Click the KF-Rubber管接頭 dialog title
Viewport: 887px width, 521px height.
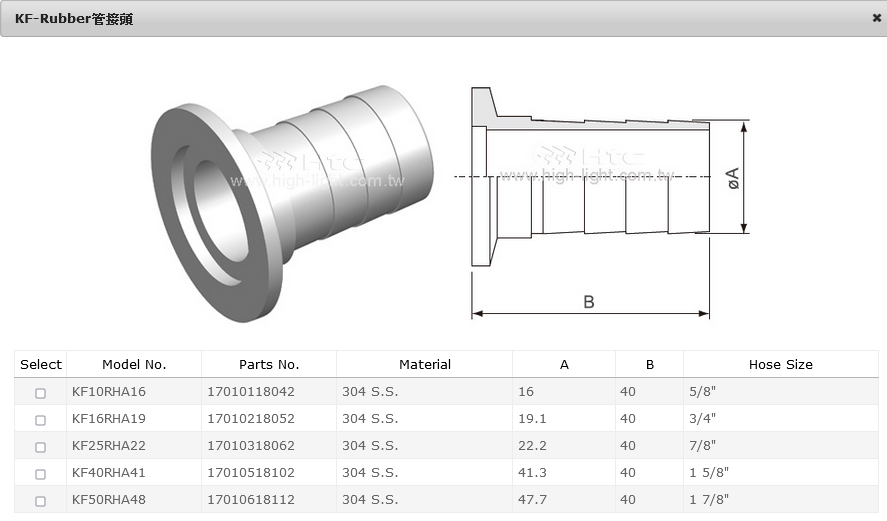click(x=74, y=19)
